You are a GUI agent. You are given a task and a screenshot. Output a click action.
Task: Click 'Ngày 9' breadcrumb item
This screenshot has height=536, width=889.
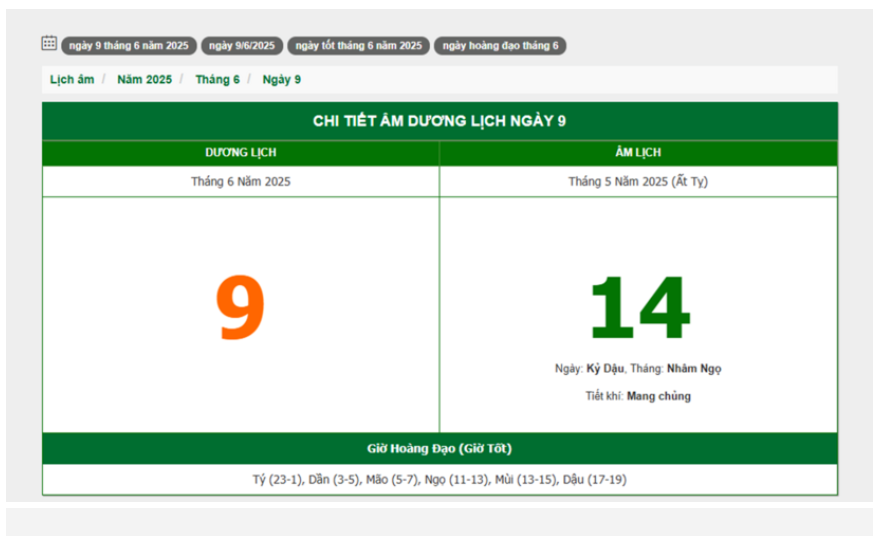point(281,80)
